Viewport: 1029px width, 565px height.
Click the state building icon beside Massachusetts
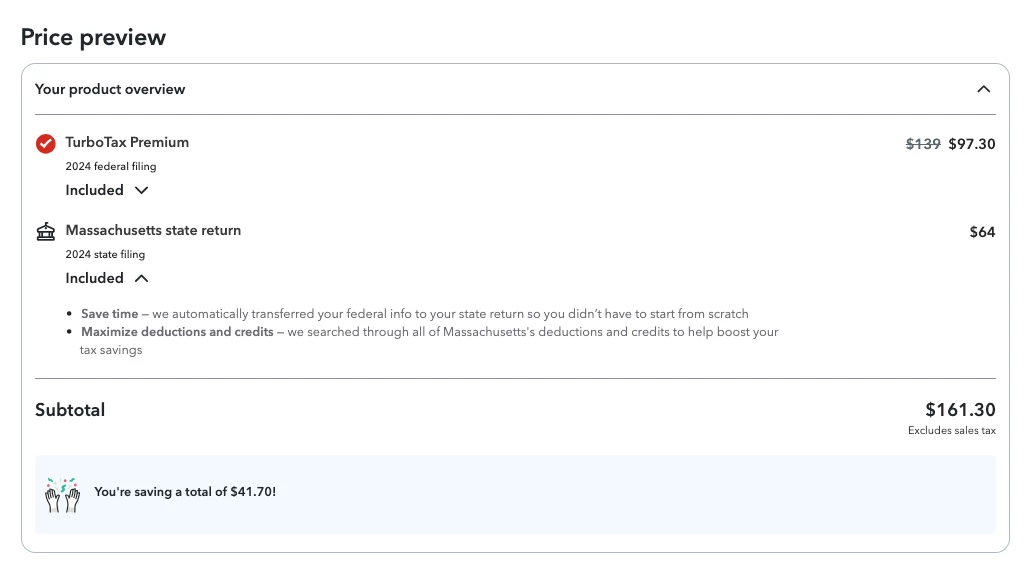coord(46,232)
